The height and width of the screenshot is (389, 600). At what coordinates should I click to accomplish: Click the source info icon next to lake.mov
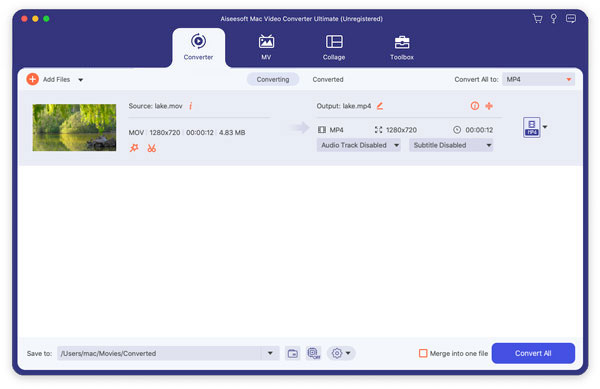click(191, 106)
